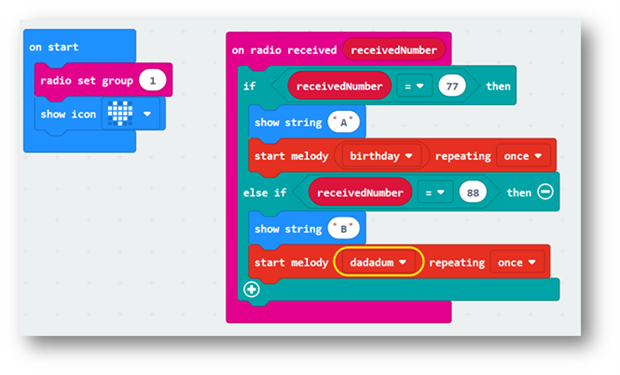Click the plus icon to add else branch
Screen dimensions: 620x375
(251, 290)
